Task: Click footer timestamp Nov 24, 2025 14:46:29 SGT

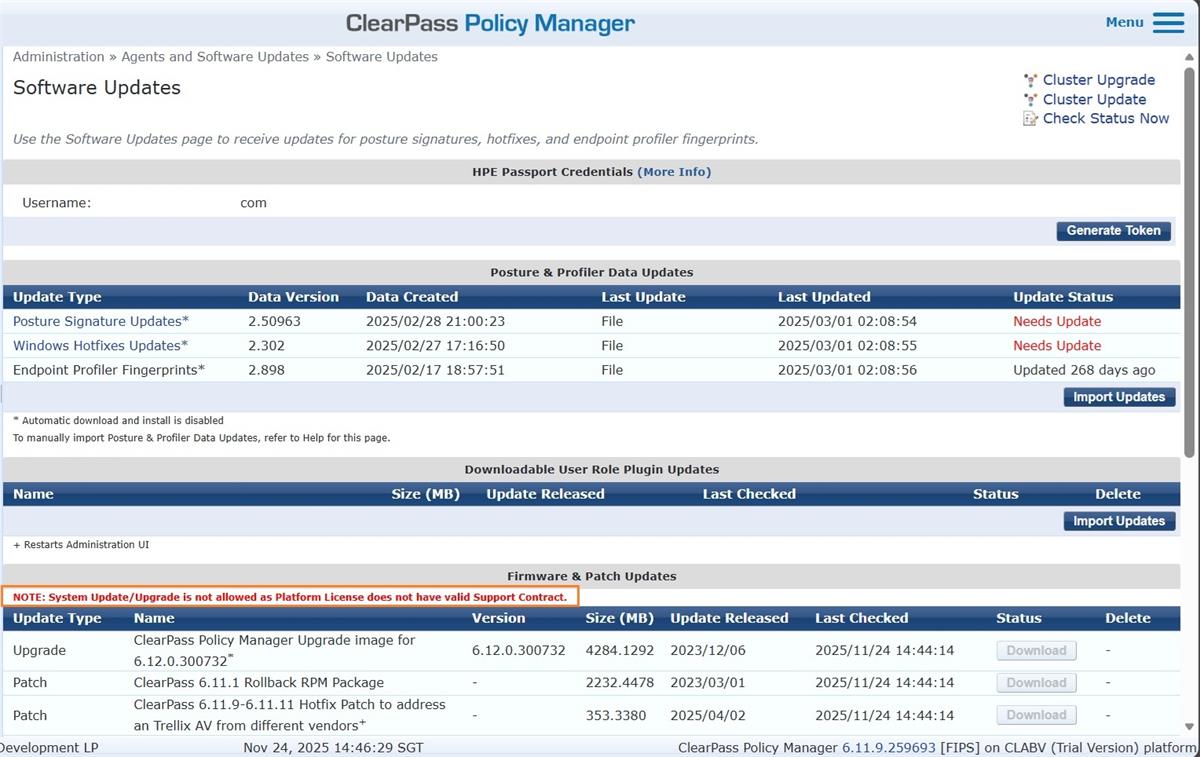Action: [333, 747]
